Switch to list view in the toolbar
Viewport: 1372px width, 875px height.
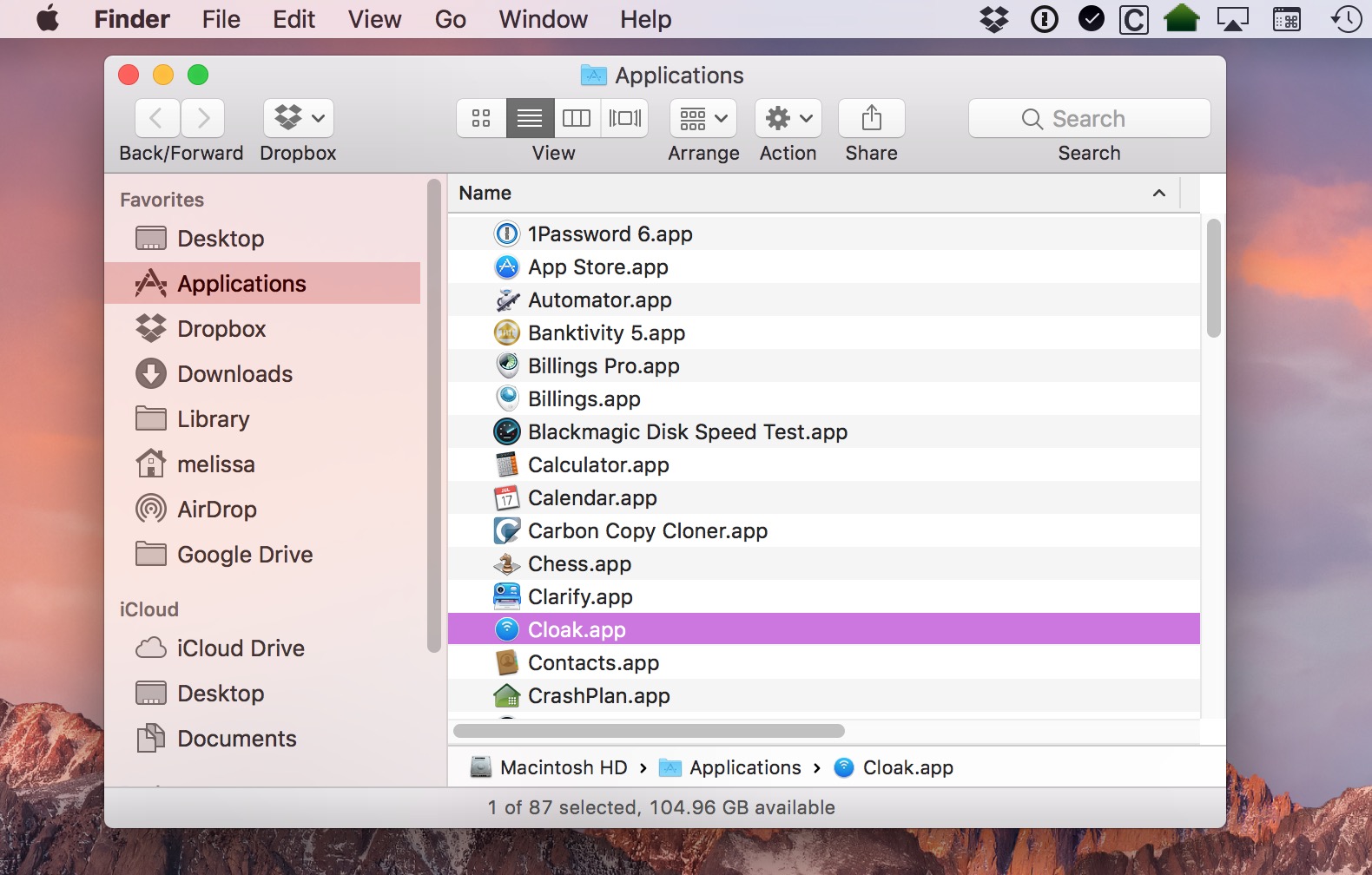click(530, 118)
